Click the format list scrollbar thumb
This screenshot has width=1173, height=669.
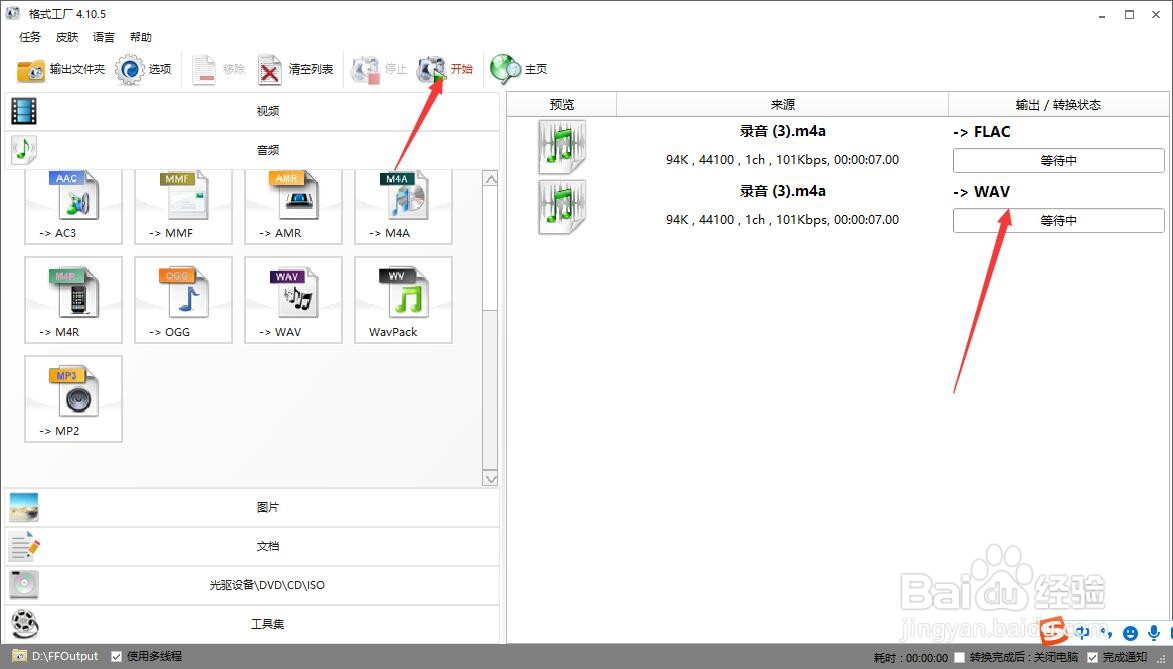click(491, 248)
